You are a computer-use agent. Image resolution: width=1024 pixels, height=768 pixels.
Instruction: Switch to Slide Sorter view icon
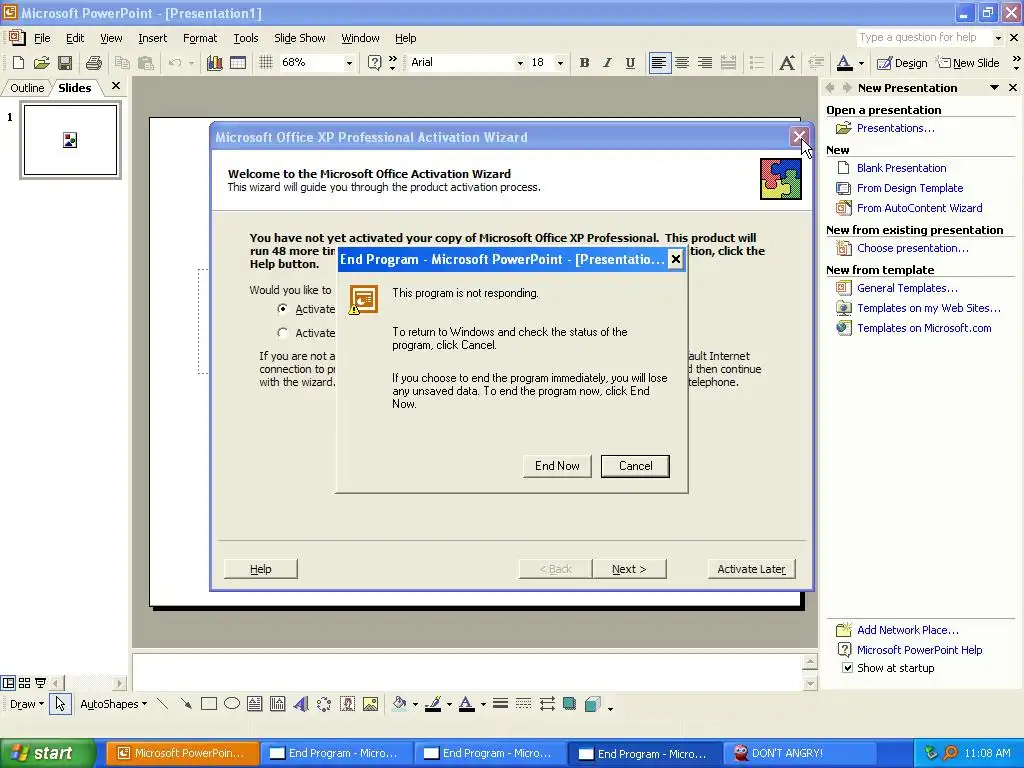coord(24,683)
